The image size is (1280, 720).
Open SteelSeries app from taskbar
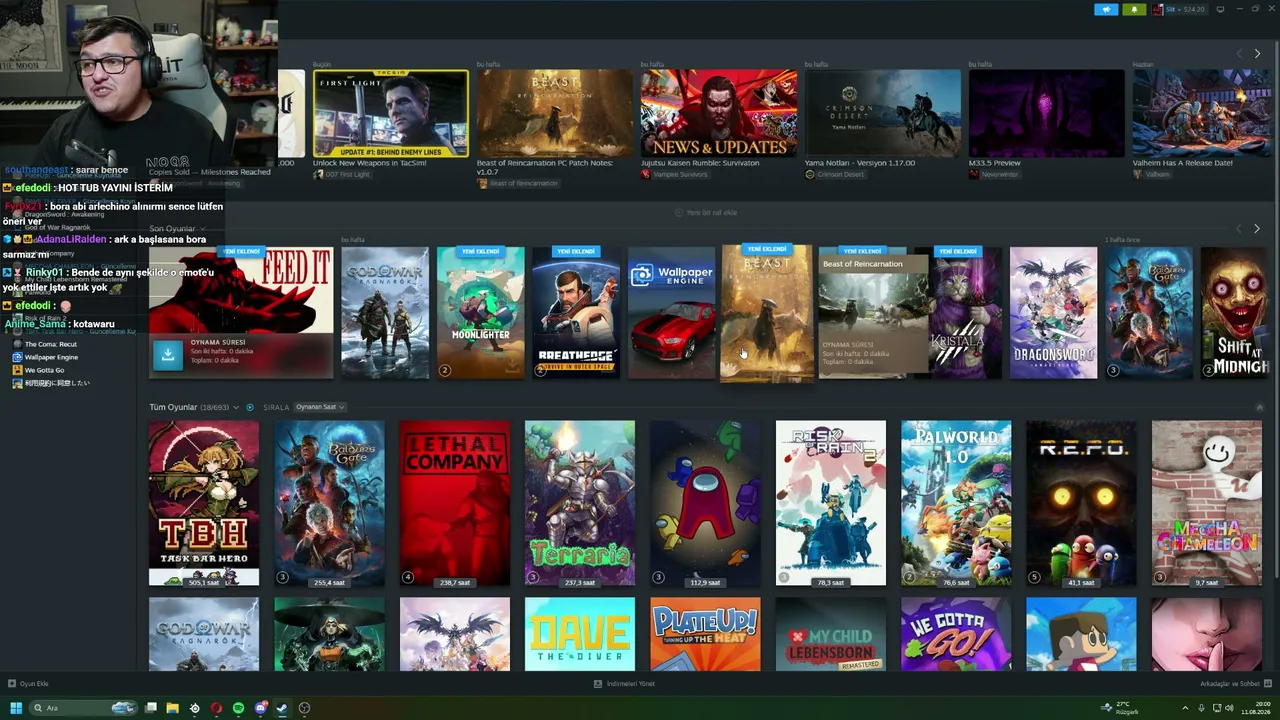pos(194,708)
